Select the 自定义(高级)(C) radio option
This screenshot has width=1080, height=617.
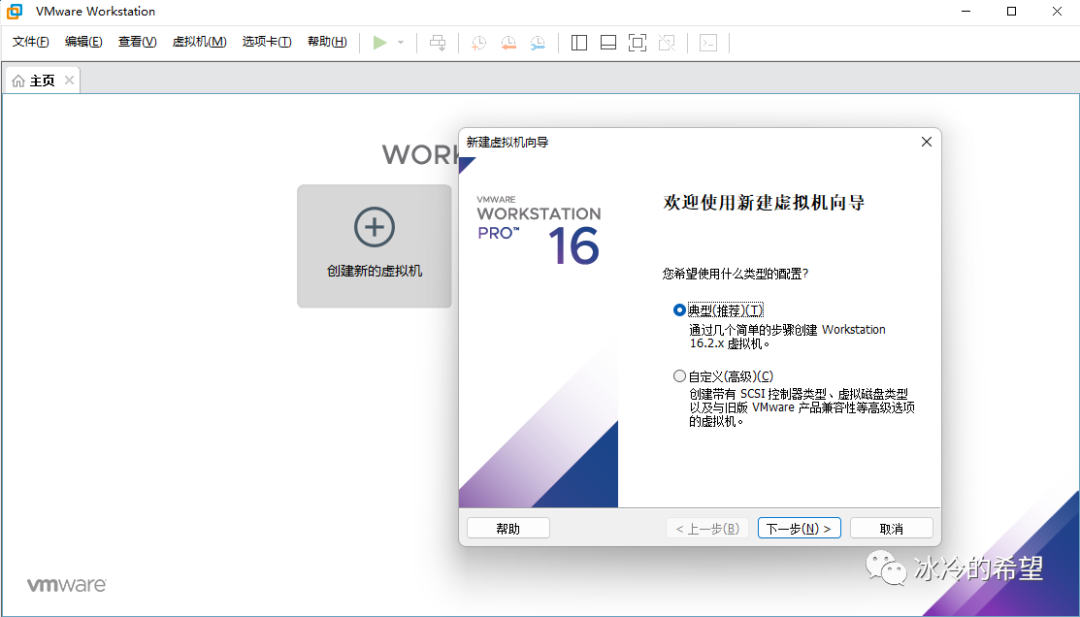click(679, 376)
